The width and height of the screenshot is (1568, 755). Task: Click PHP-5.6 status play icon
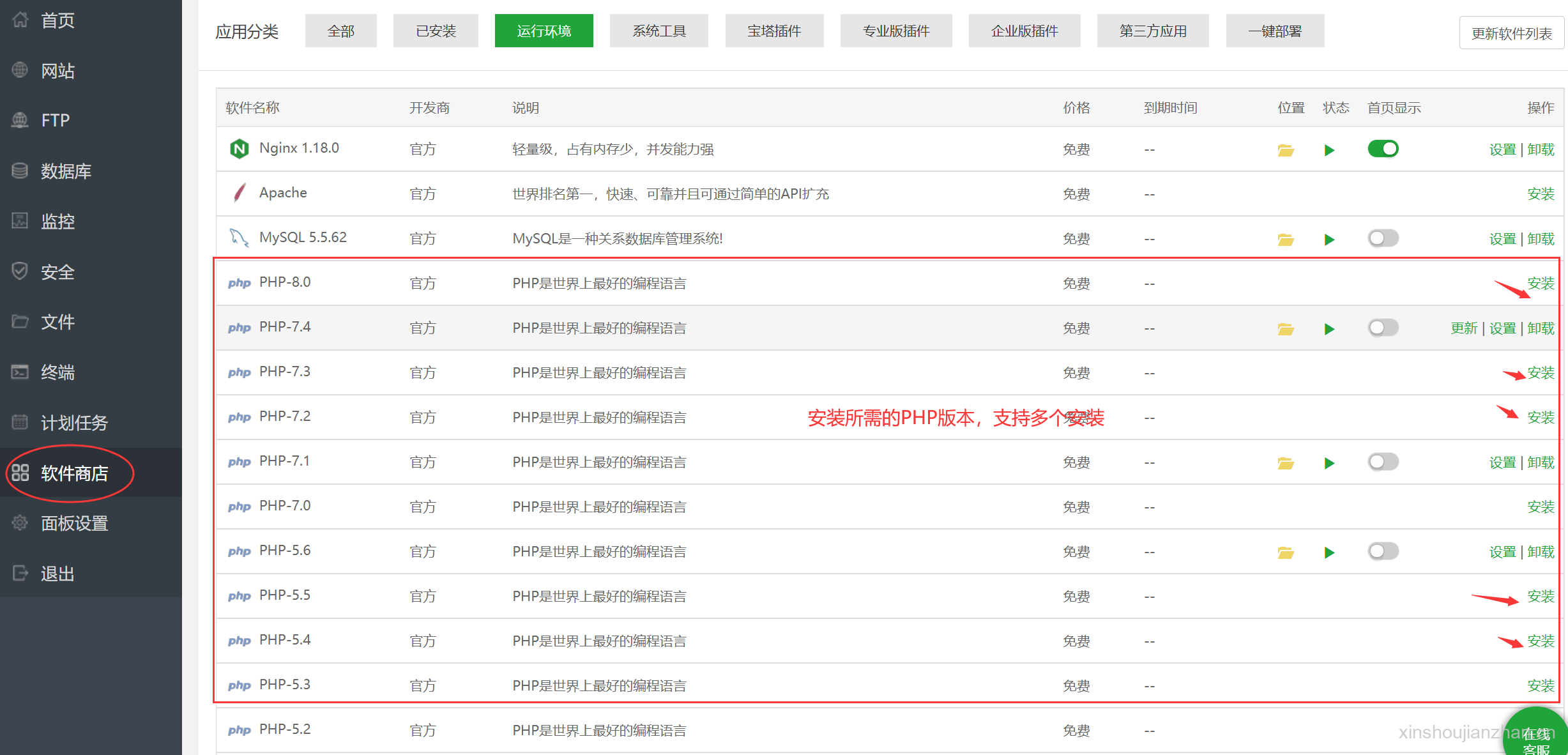coord(1329,553)
